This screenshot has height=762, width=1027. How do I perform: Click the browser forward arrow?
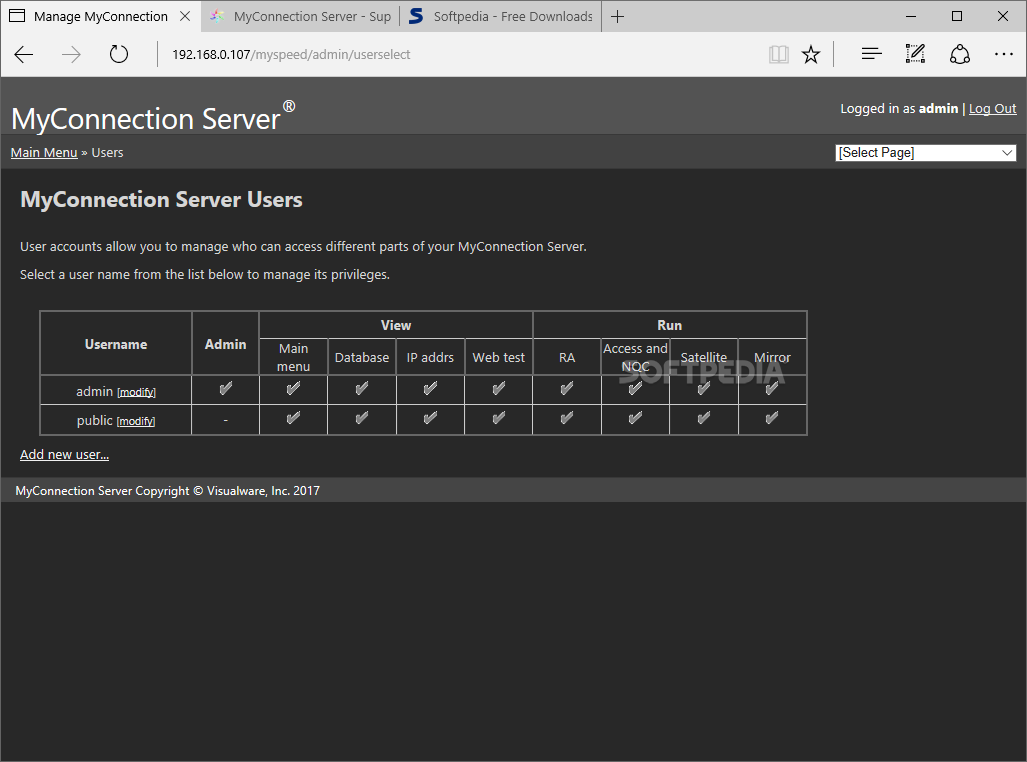click(71, 54)
